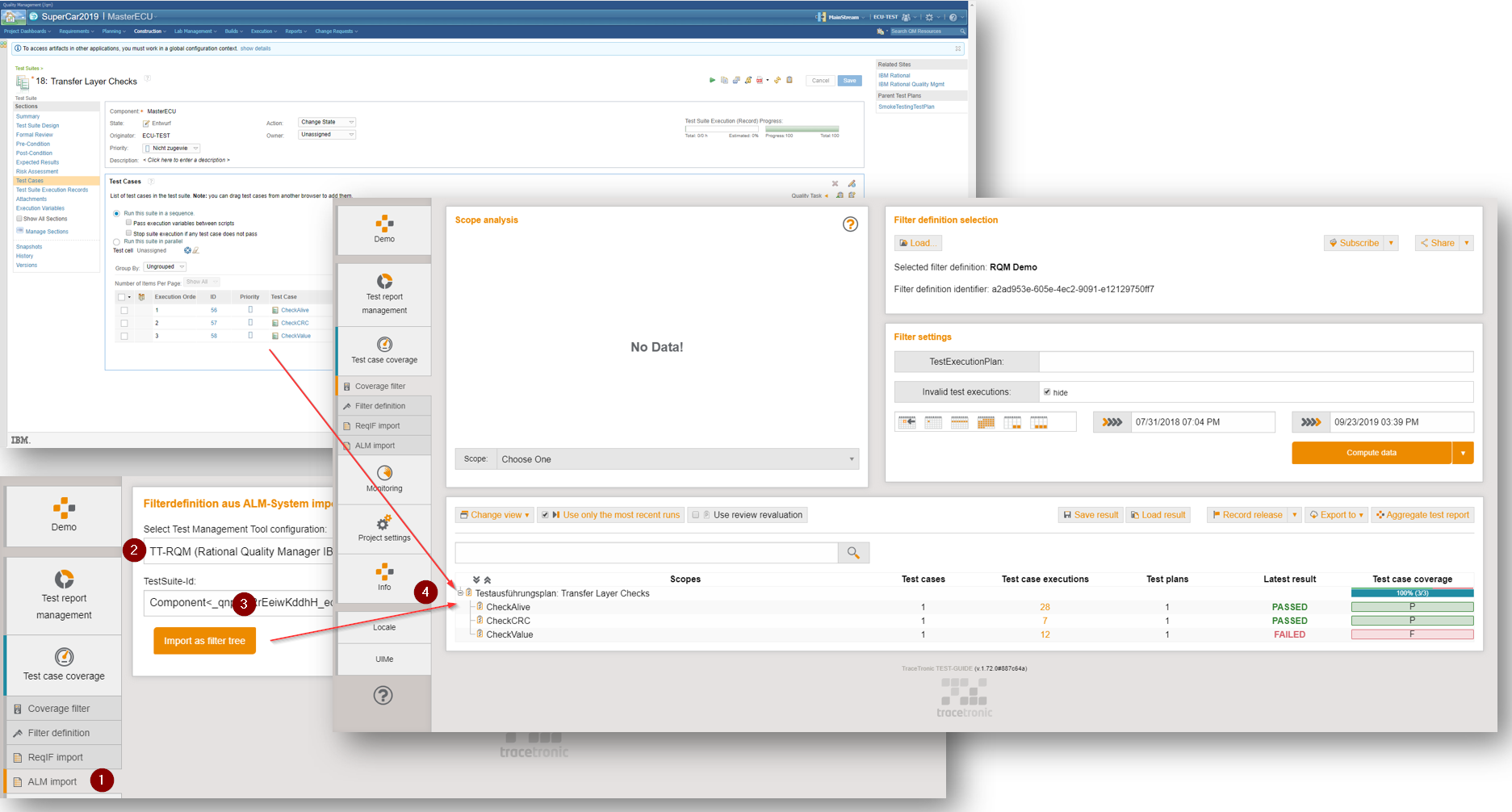
Task: Click the Aggregate test report button
Action: [x=1422, y=515]
